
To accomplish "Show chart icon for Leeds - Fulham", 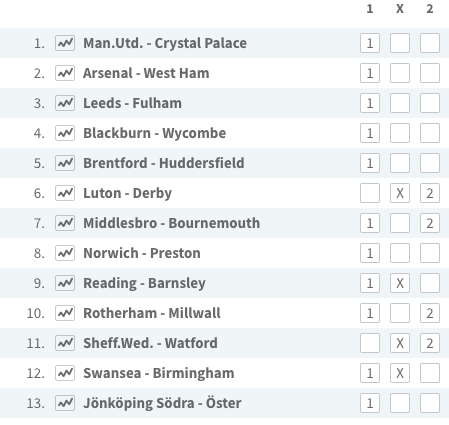I will (65, 103).
